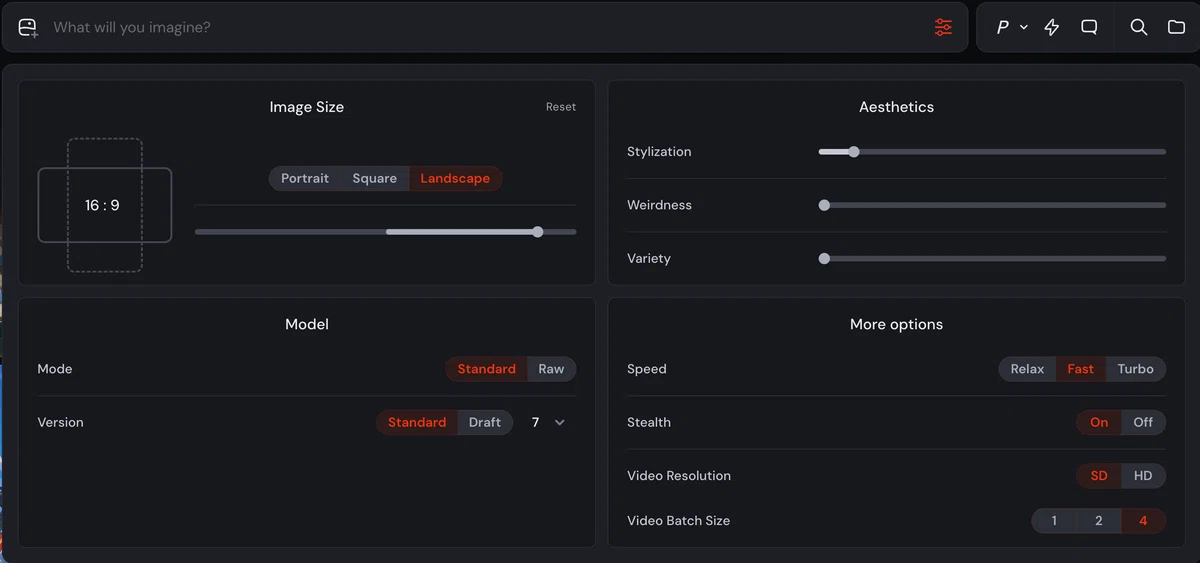Set Mode to Standard
The height and width of the screenshot is (563, 1200).
[487, 369]
